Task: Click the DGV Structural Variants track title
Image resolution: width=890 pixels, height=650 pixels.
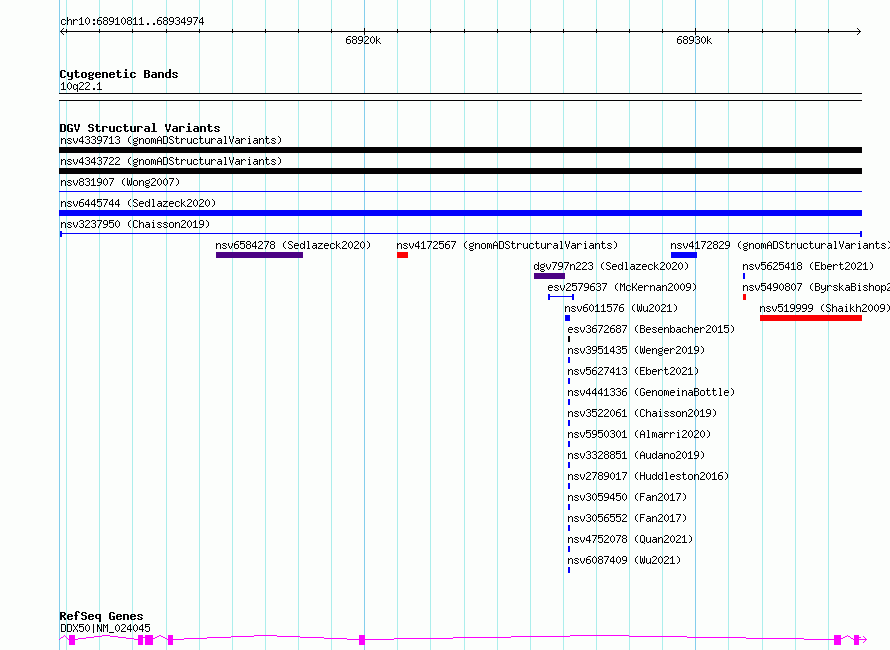Action: click(x=140, y=128)
